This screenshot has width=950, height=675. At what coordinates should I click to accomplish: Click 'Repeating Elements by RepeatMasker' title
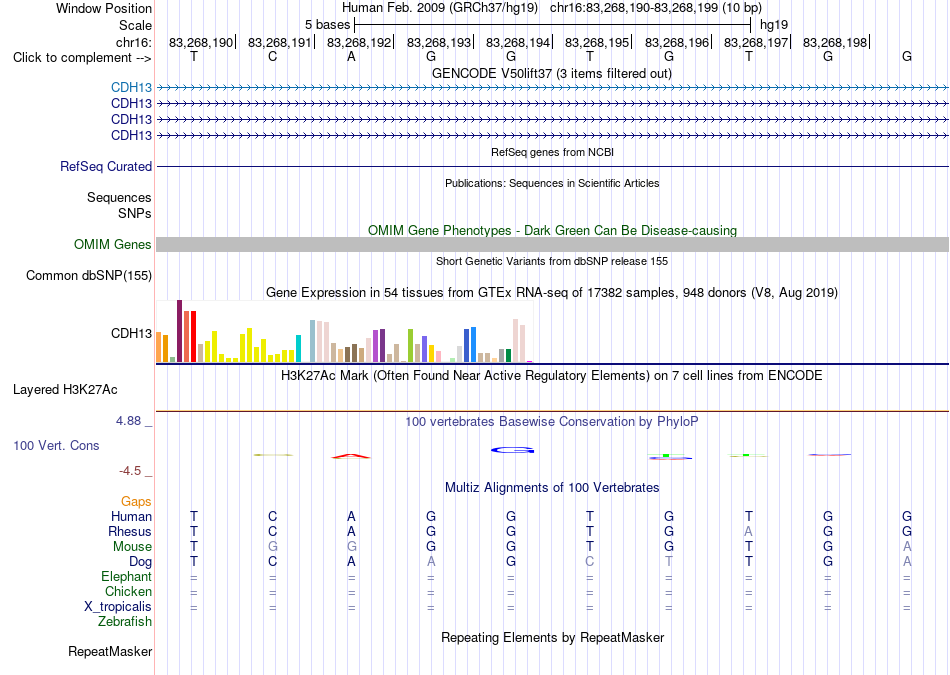(x=552, y=638)
